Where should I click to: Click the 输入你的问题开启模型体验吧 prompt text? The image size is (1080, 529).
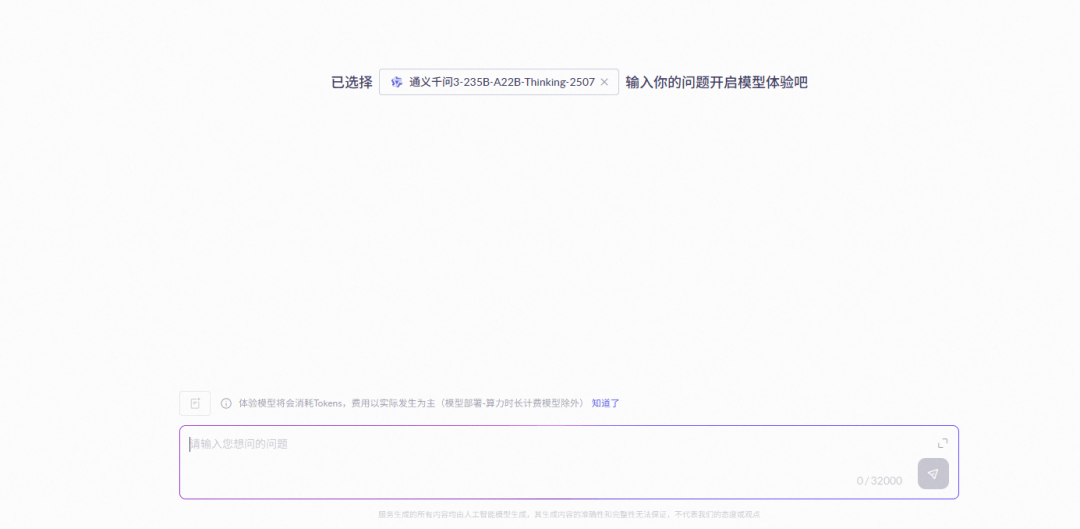coord(716,82)
